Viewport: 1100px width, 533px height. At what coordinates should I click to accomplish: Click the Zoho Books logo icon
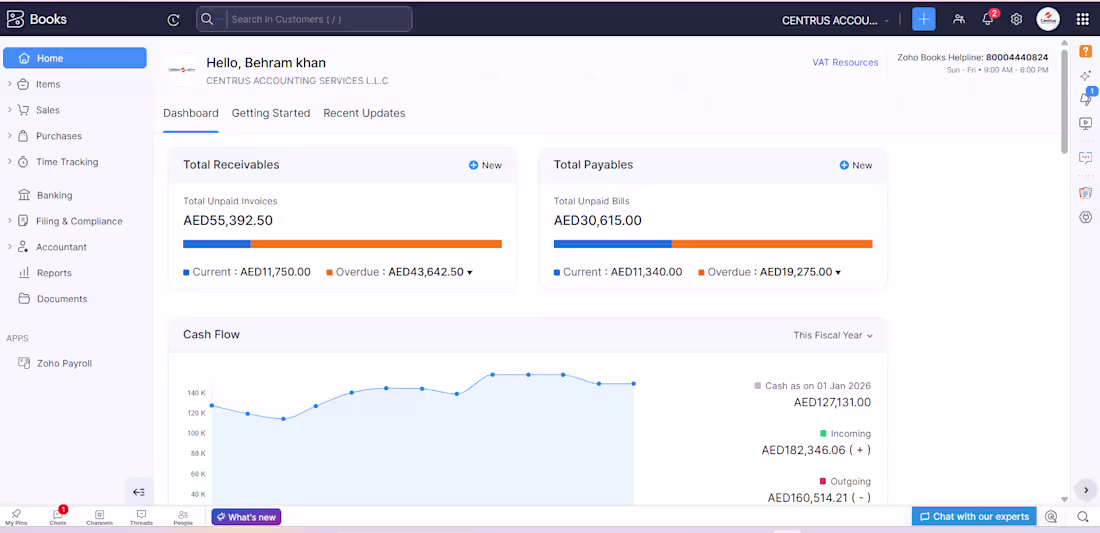[x=15, y=20]
